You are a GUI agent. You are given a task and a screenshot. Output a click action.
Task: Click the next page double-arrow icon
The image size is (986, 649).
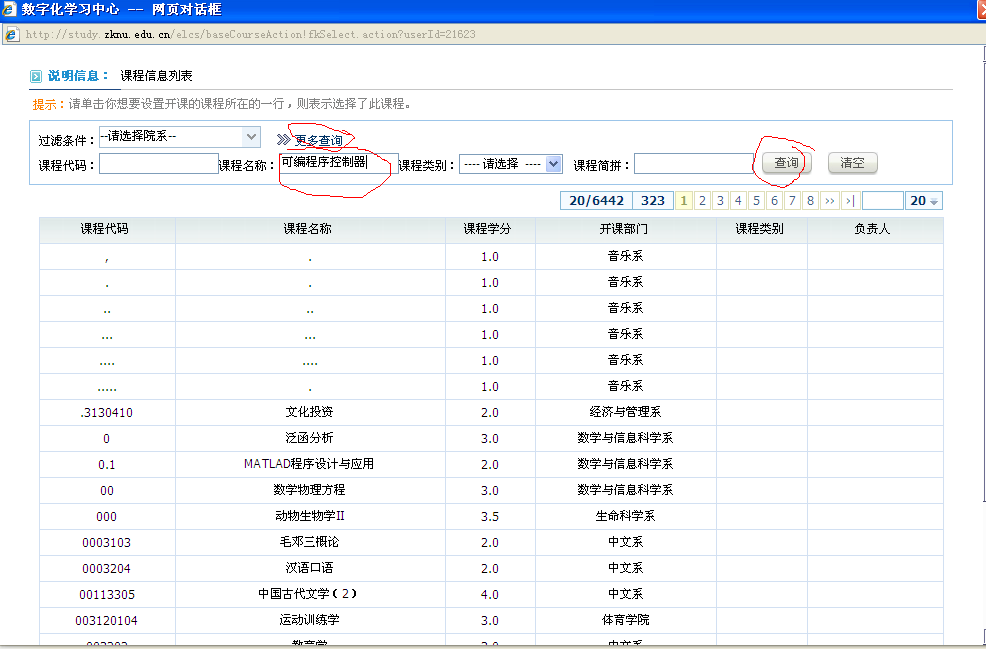click(829, 201)
